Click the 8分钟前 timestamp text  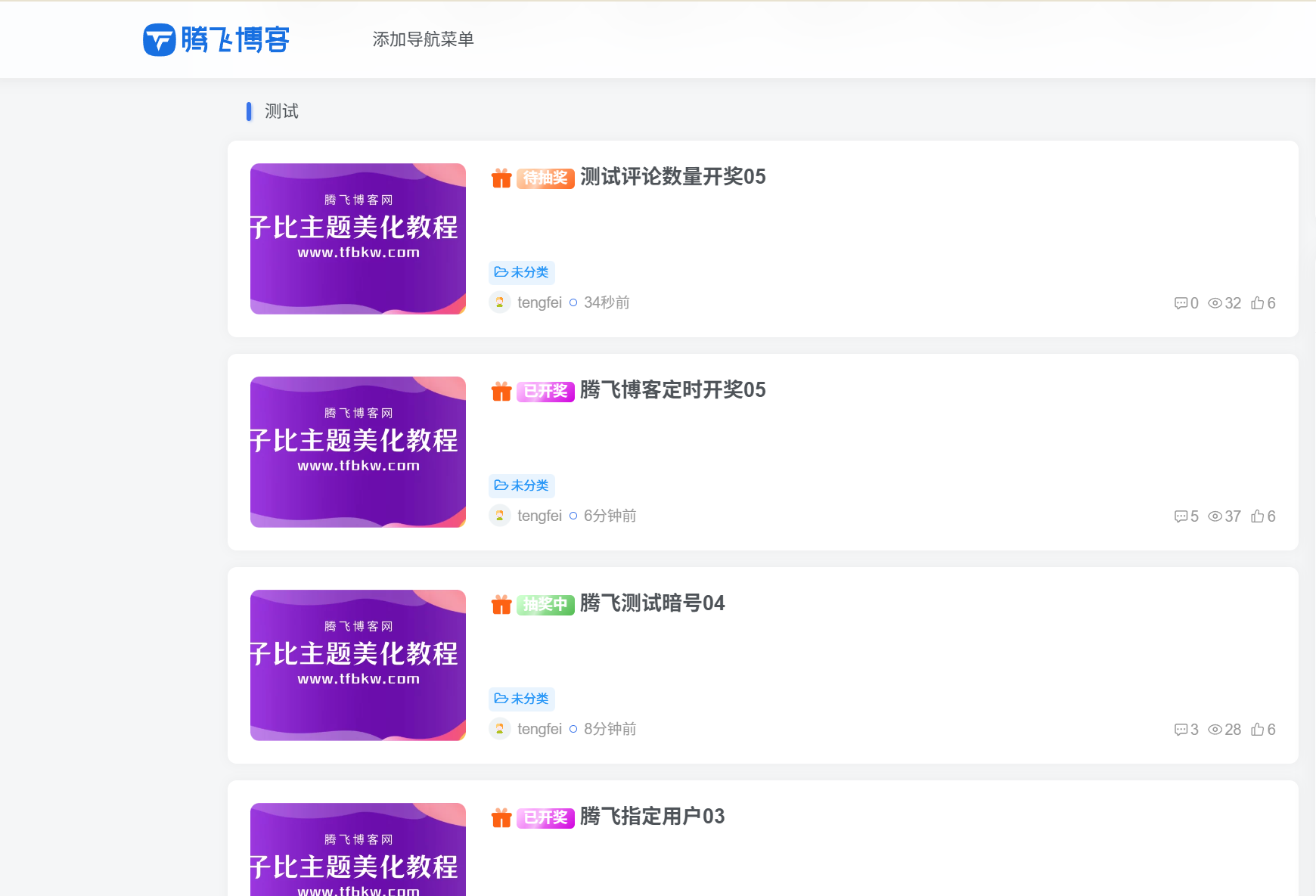pos(609,729)
